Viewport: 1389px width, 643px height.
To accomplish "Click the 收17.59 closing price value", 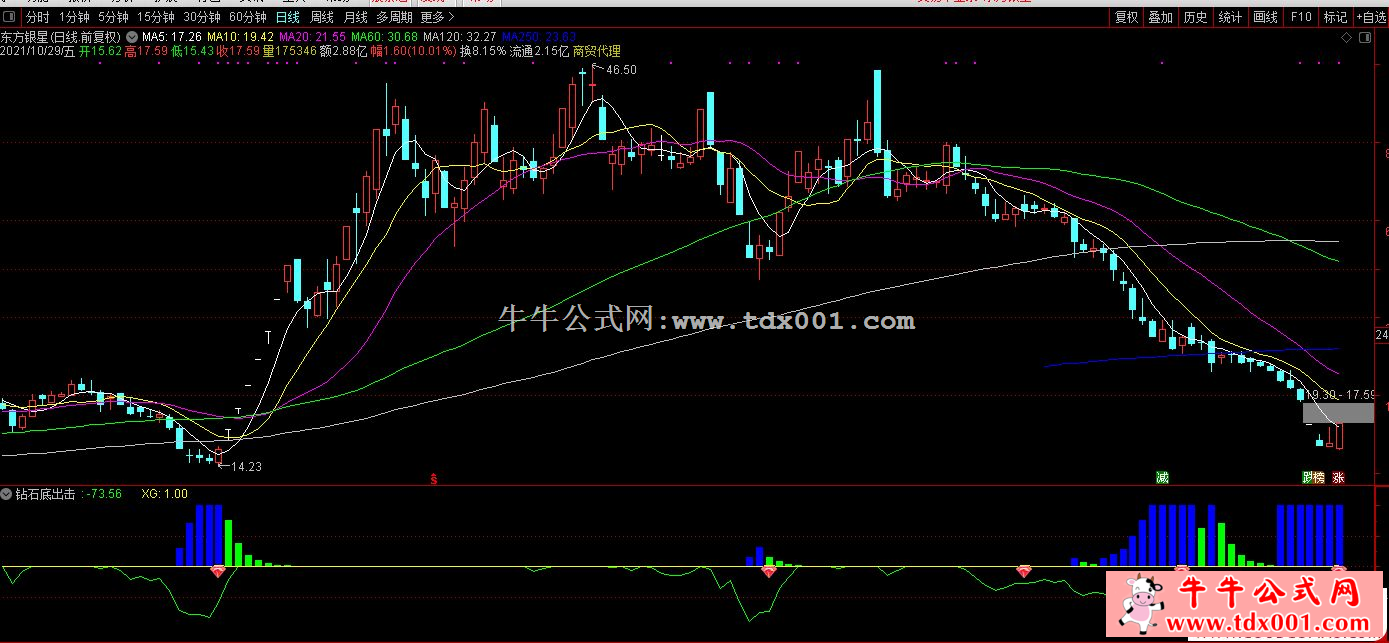I will coord(237,51).
